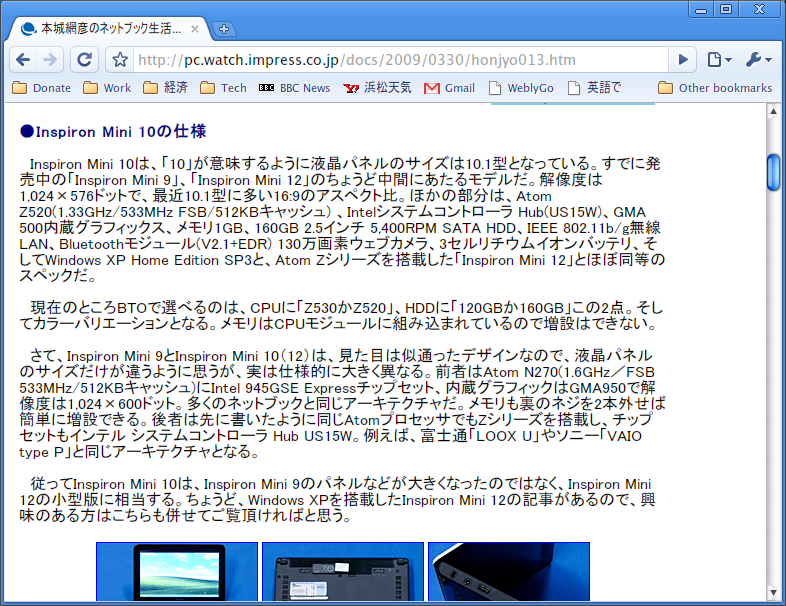Click text "Intel 945GSE Express"
The height and width of the screenshot is (606, 786).
pos(284,388)
